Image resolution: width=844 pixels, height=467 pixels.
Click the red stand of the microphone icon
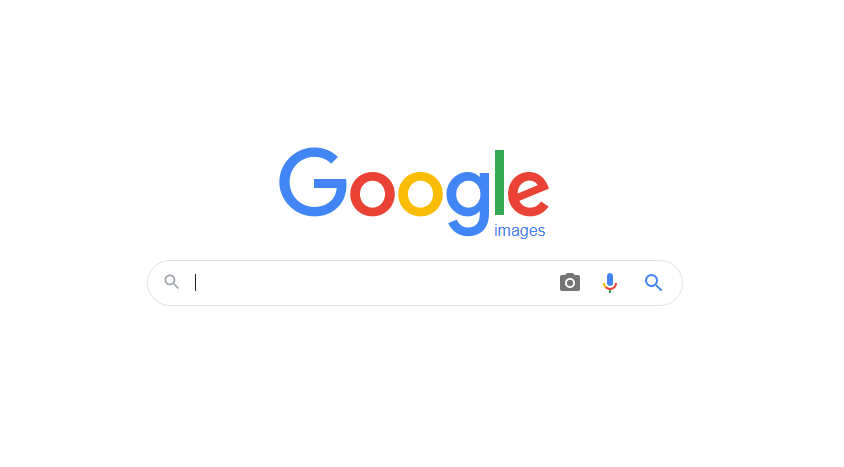pos(609,287)
